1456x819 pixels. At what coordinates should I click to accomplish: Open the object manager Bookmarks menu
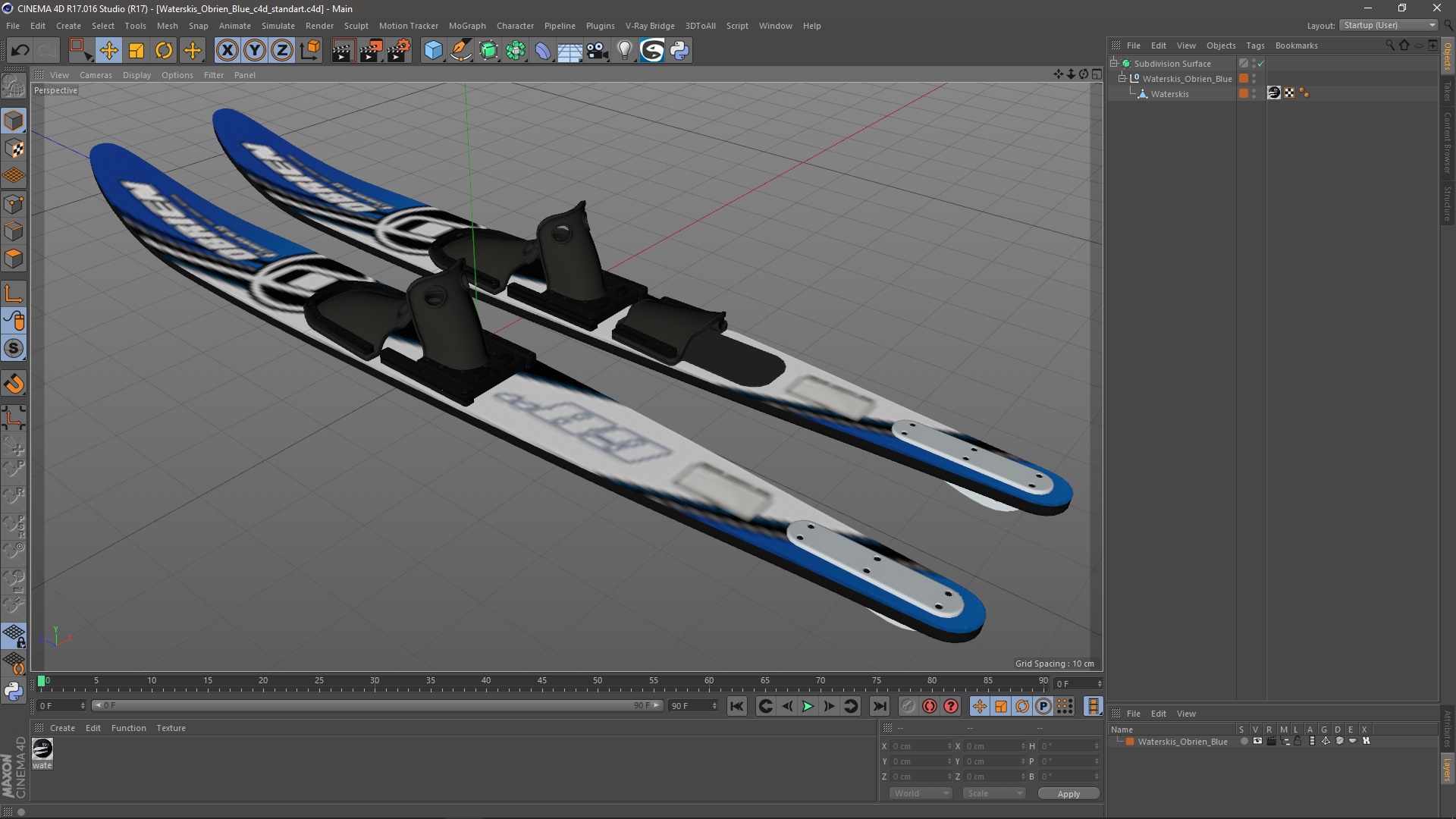pos(1296,45)
